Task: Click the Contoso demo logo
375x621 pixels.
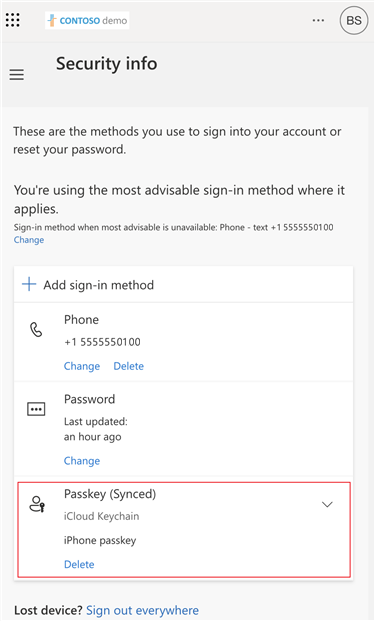Action: coord(87,20)
